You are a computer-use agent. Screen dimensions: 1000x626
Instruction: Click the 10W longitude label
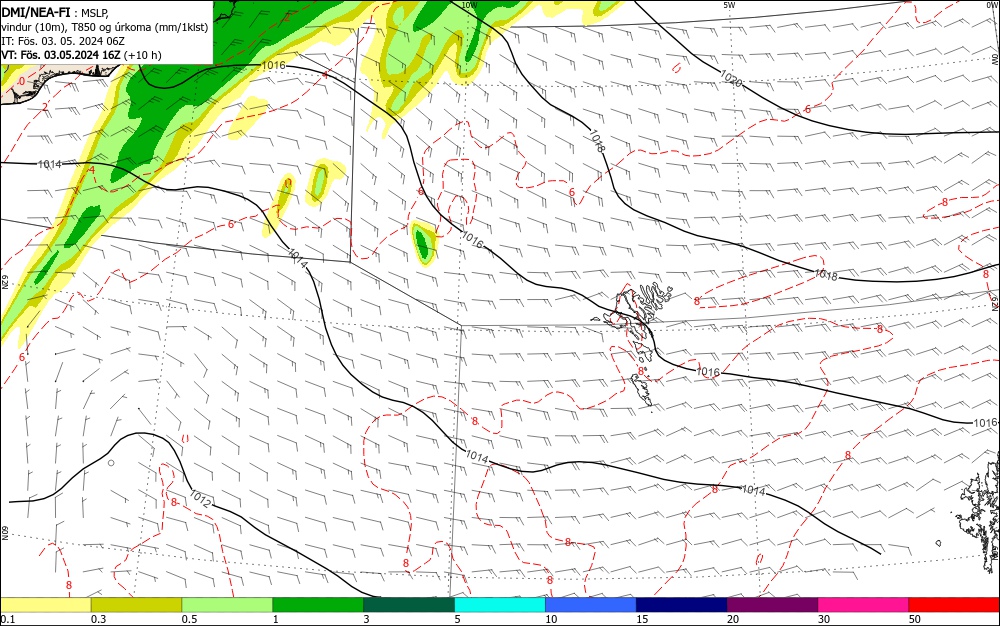(x=469, y=5)
